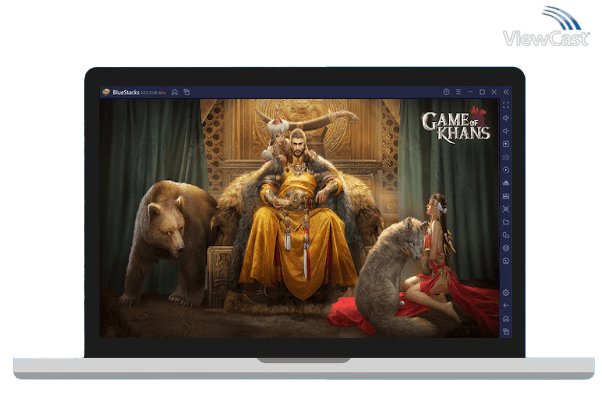Click the Android home icon in sidebar

[506, 319]
